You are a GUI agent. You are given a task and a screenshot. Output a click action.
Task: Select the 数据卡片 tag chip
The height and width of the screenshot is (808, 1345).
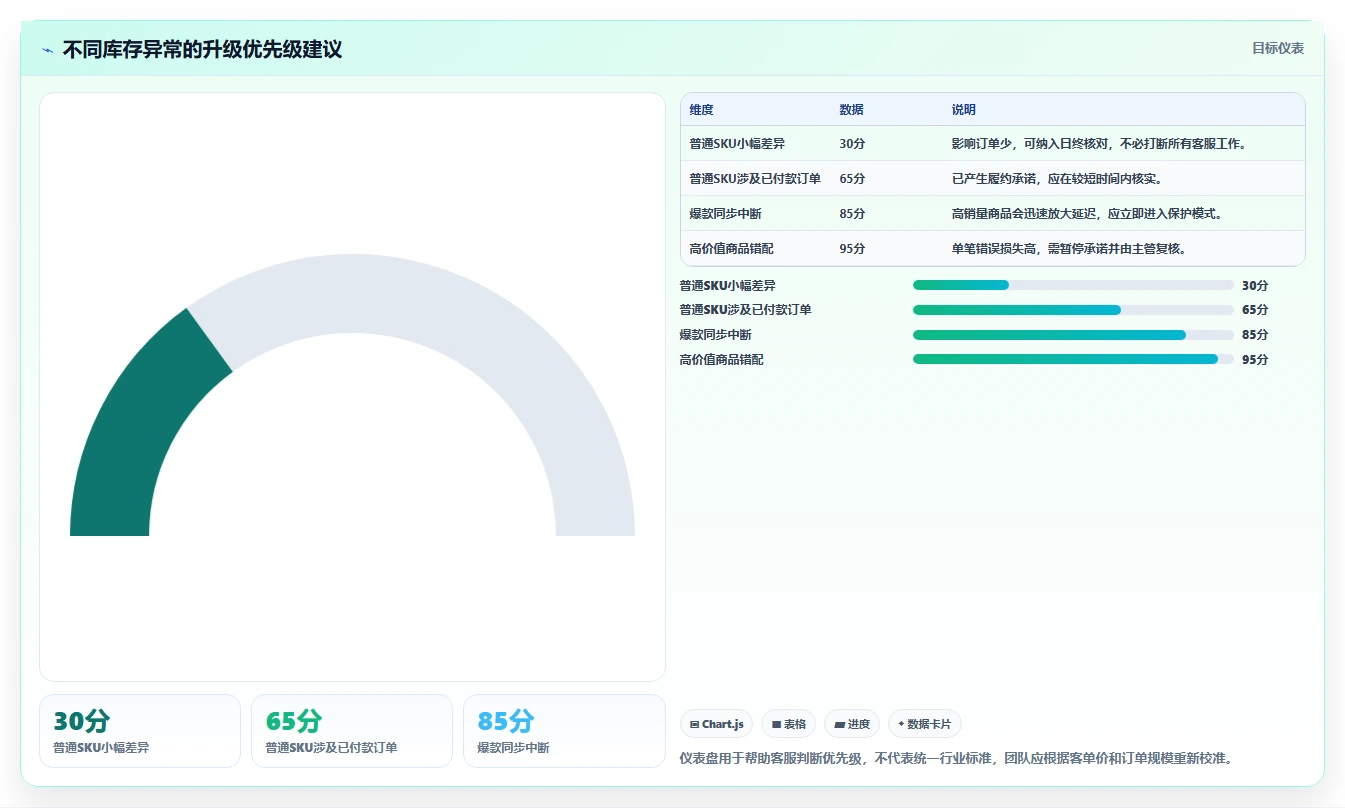click(x=925, y=724)
